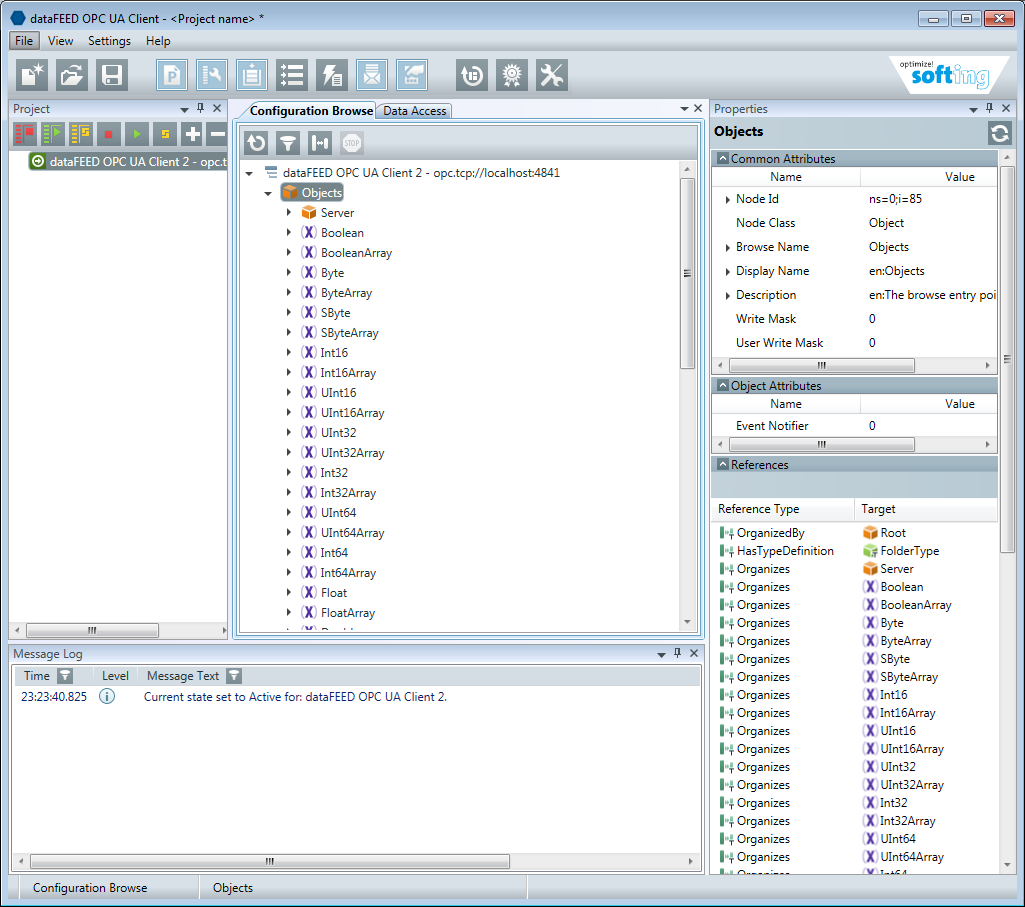The height and width of the screenshot is (907, 1025).
Task: Collapse the Object Attributes section
Action: (722, 385)
